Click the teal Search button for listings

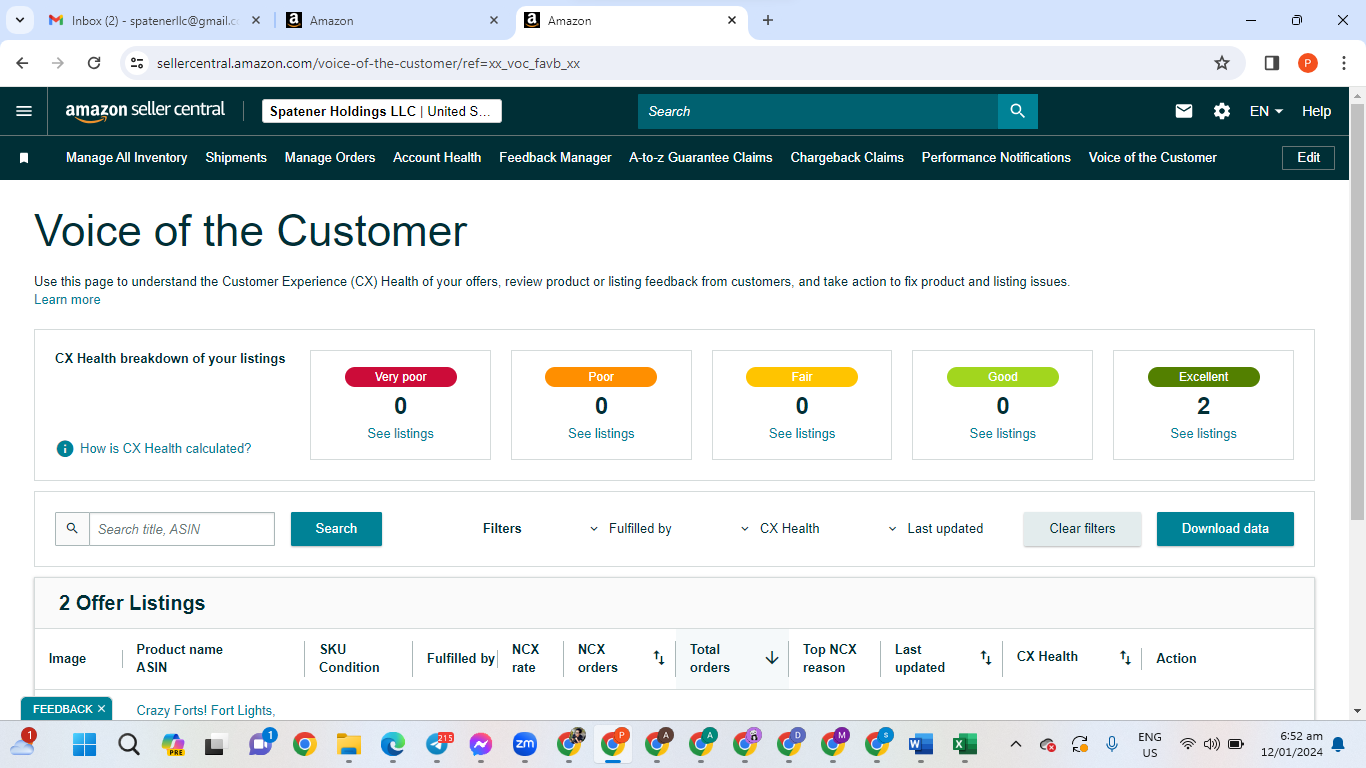point(336,529)
